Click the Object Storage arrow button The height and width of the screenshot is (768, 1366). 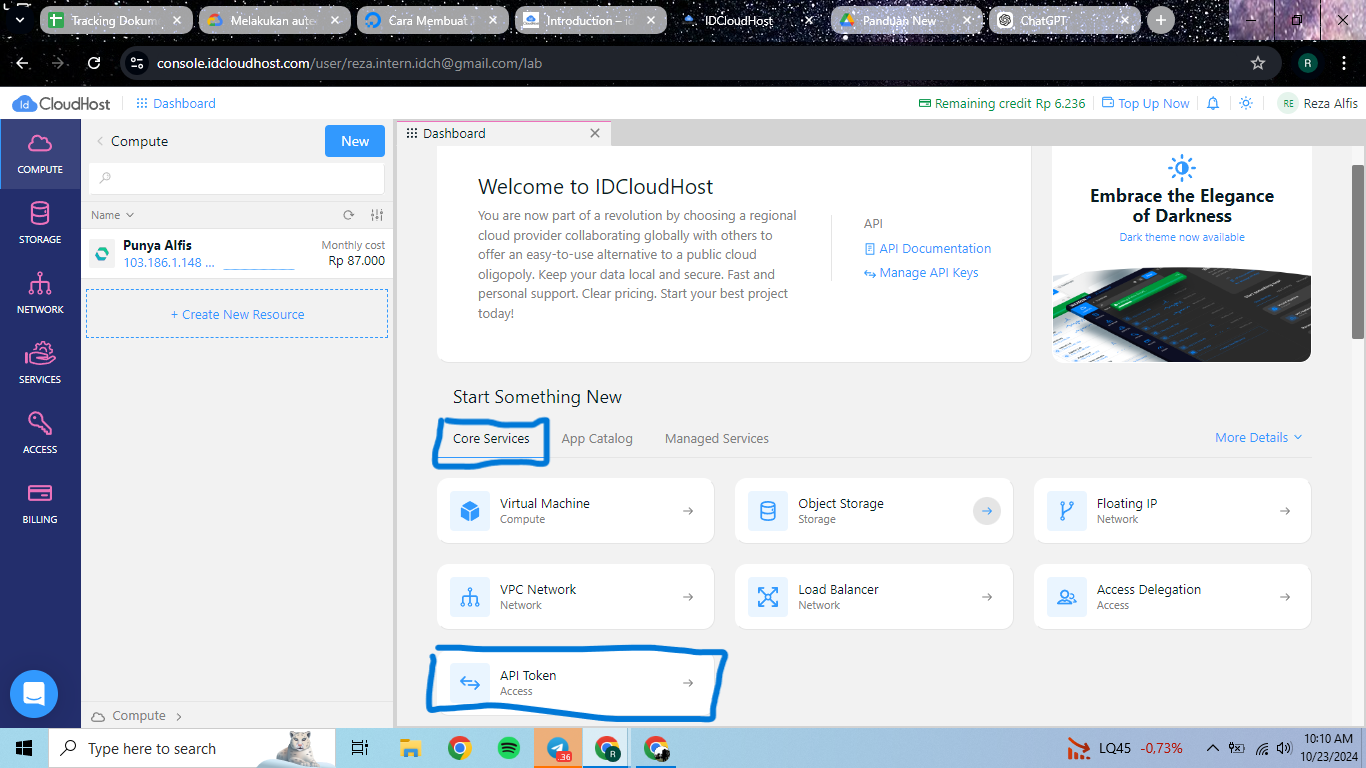[986, 511]
